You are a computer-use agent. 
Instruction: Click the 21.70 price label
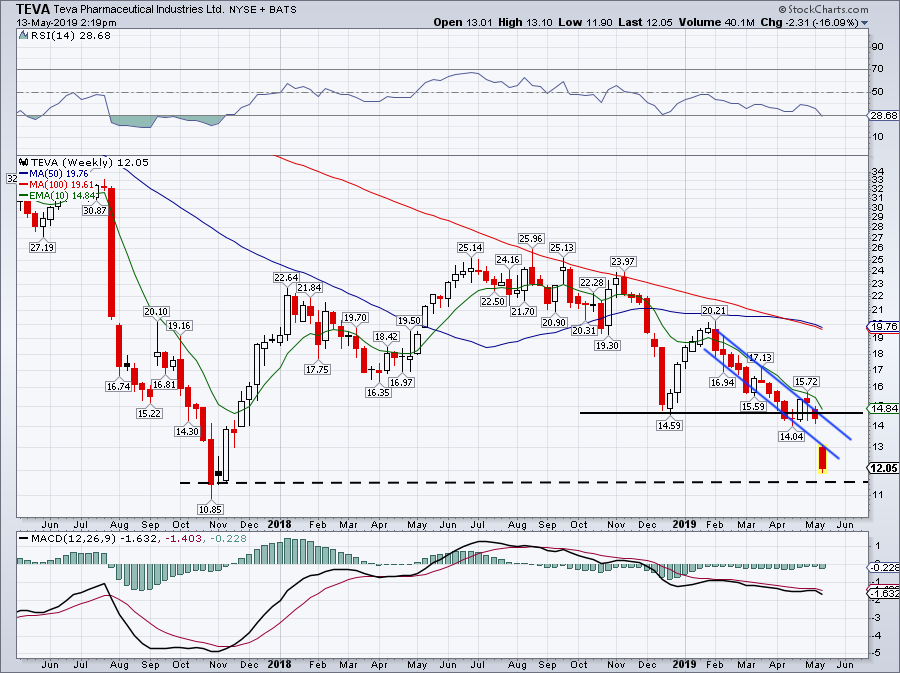tap(523, 311)
